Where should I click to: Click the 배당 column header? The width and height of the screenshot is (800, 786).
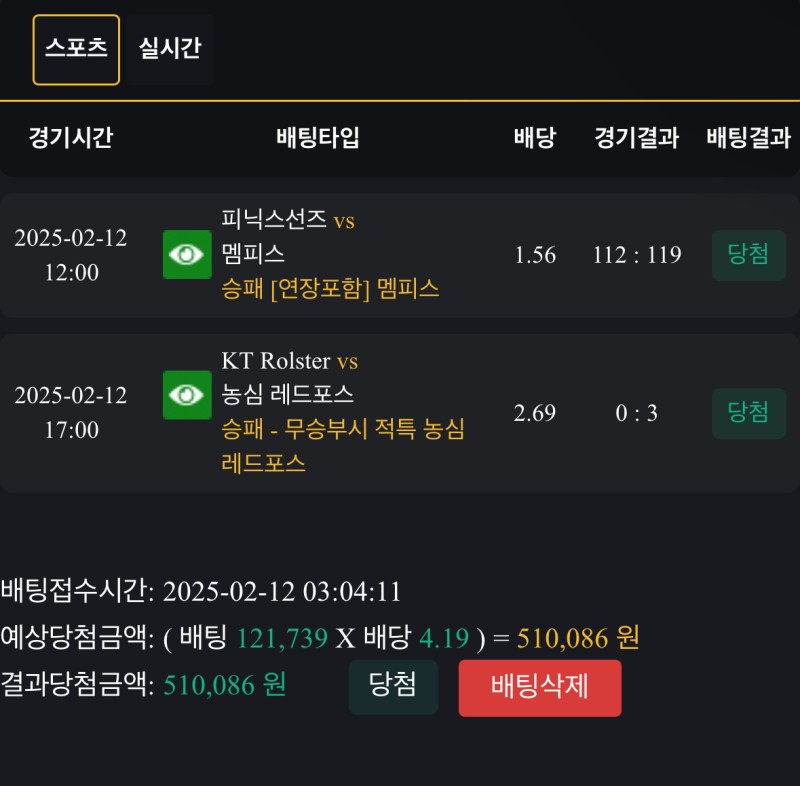[x=535, y=138]
